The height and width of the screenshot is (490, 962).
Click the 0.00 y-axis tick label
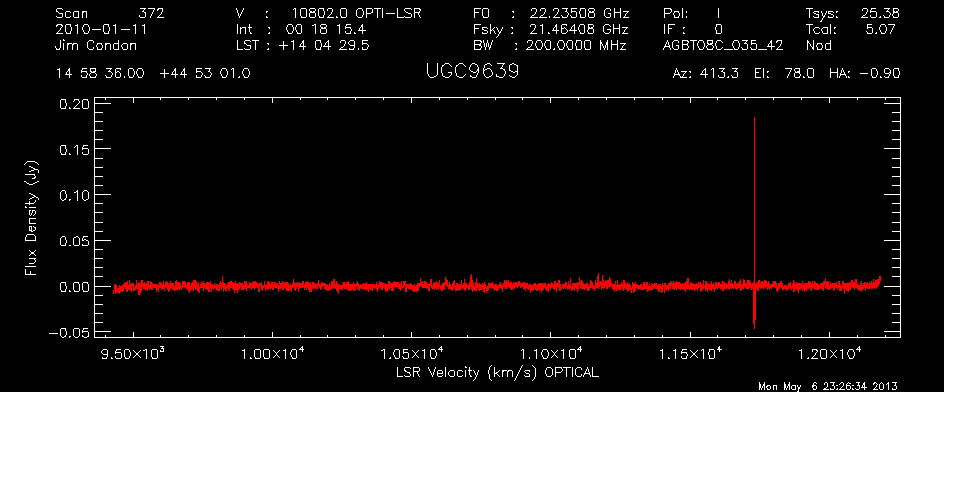[74, 287]
